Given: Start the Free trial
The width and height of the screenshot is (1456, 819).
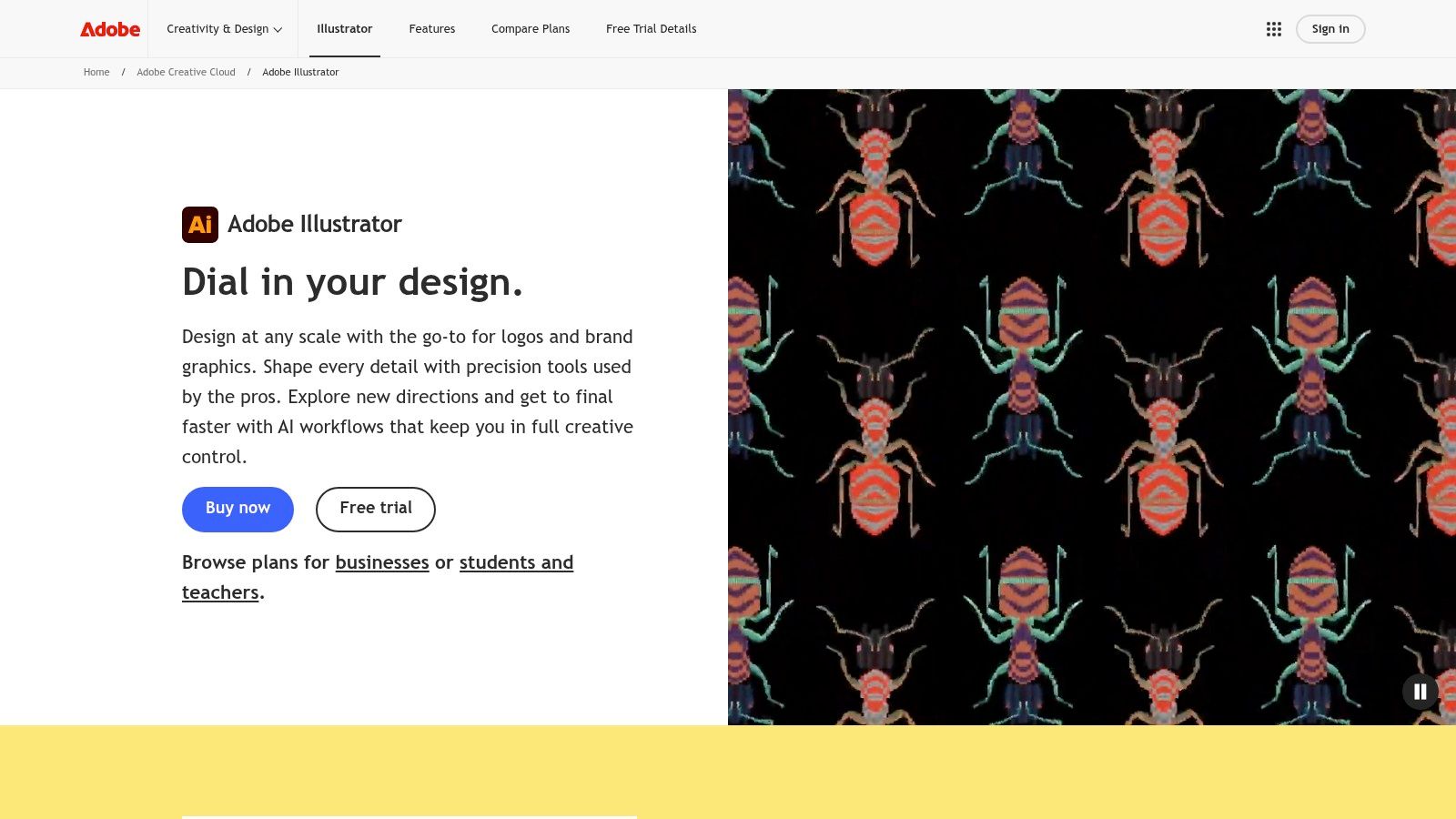Looking at the screenshot, I should coord(376,510).
